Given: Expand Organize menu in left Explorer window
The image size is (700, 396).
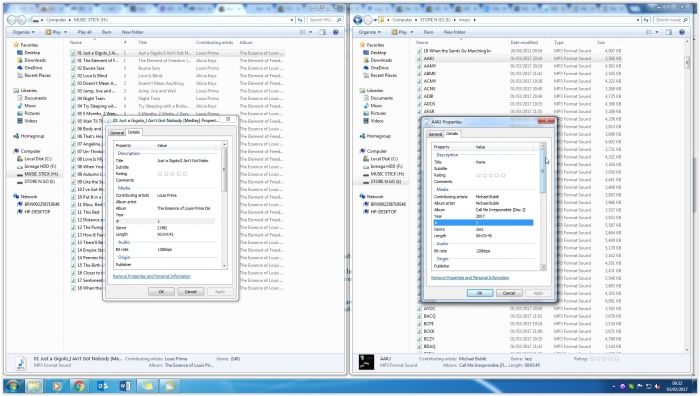Looking at the screenshot, I should click(23, 32).
